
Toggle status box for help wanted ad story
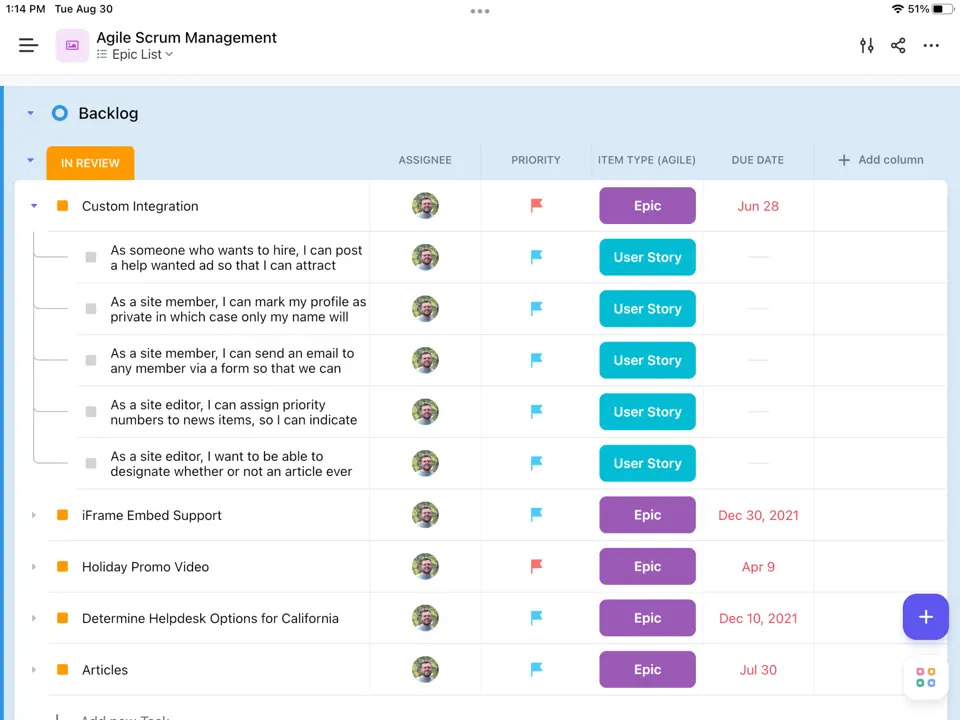click(91, 258)
